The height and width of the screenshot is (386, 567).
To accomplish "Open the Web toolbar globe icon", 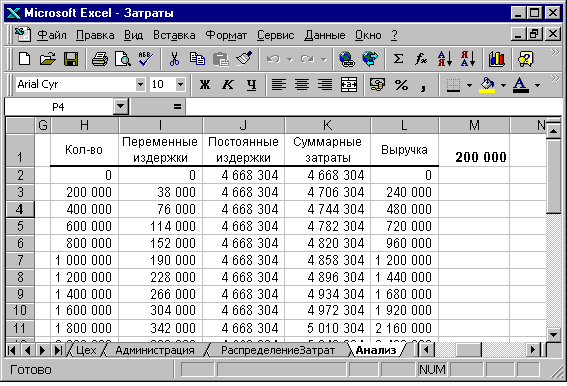I will click(x=370, y=59).
